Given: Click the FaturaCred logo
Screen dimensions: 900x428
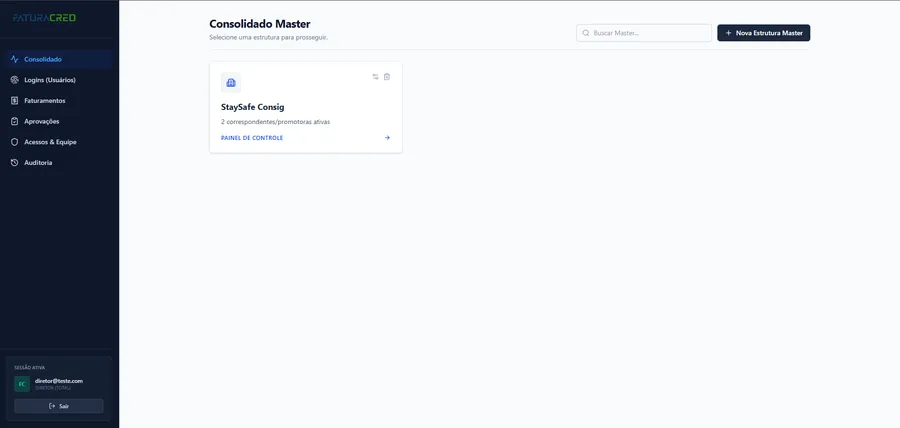Looking at the screenshot, I should (44, 18).
